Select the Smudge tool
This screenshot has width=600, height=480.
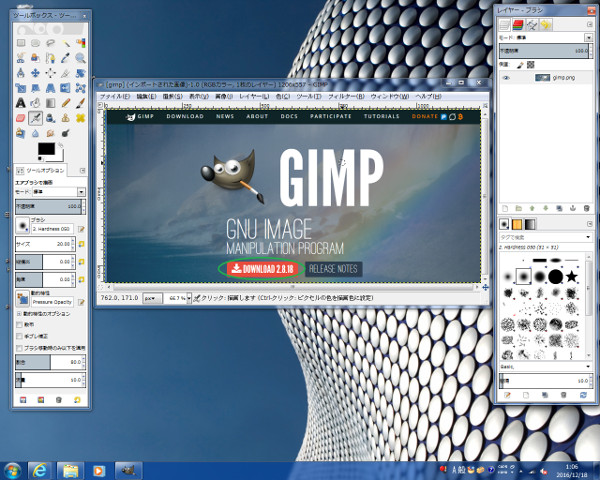[x=51, y=133]
